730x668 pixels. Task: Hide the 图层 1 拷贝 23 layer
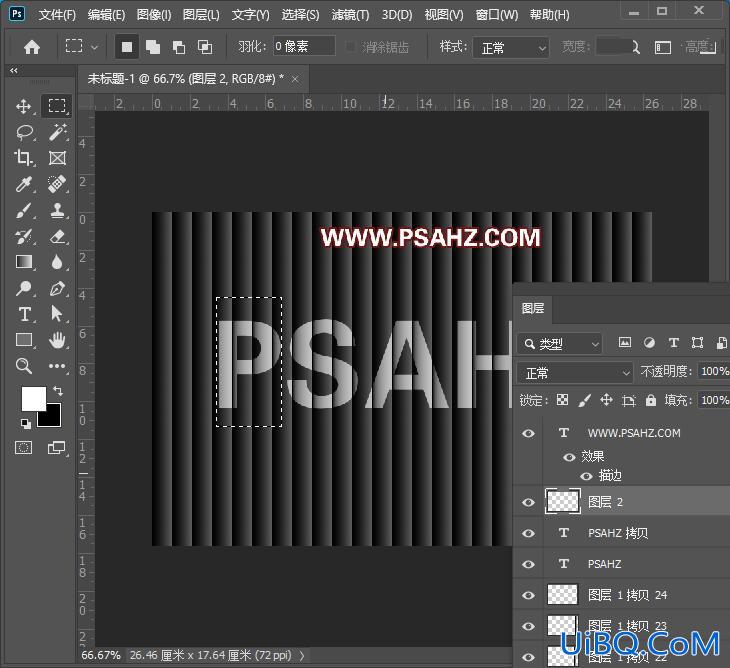528,626
